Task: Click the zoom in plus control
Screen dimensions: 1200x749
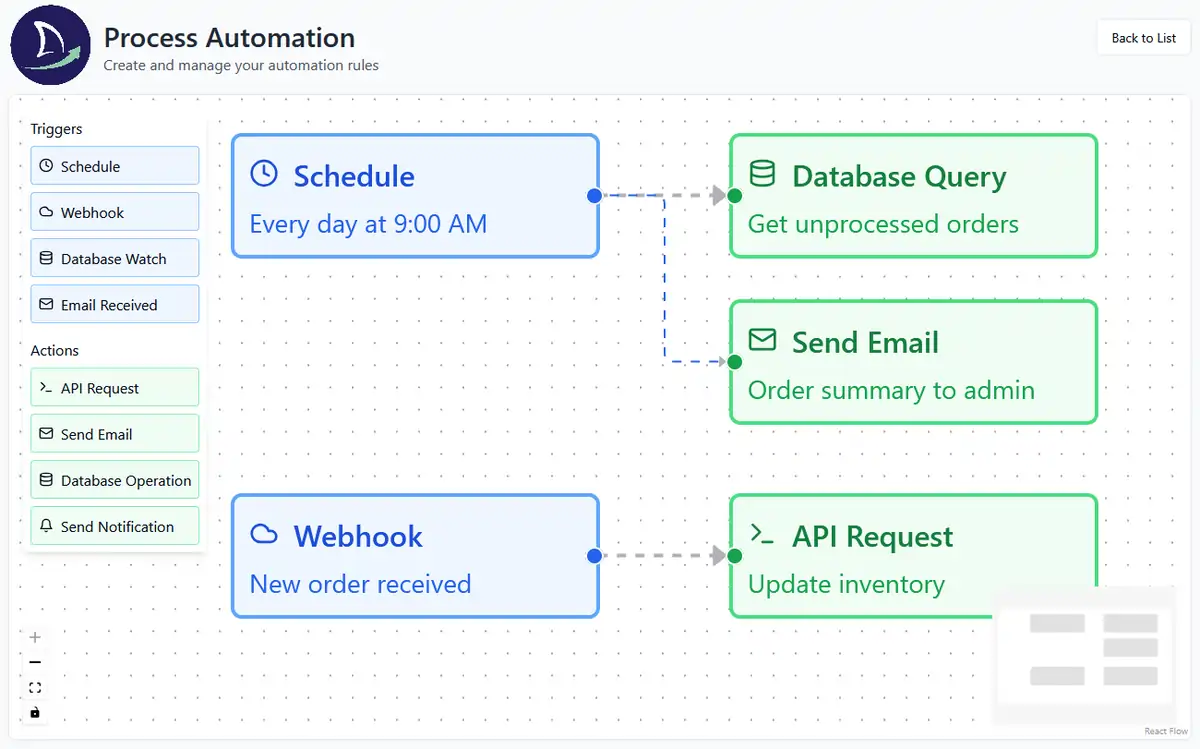Action: click(35, 637)
